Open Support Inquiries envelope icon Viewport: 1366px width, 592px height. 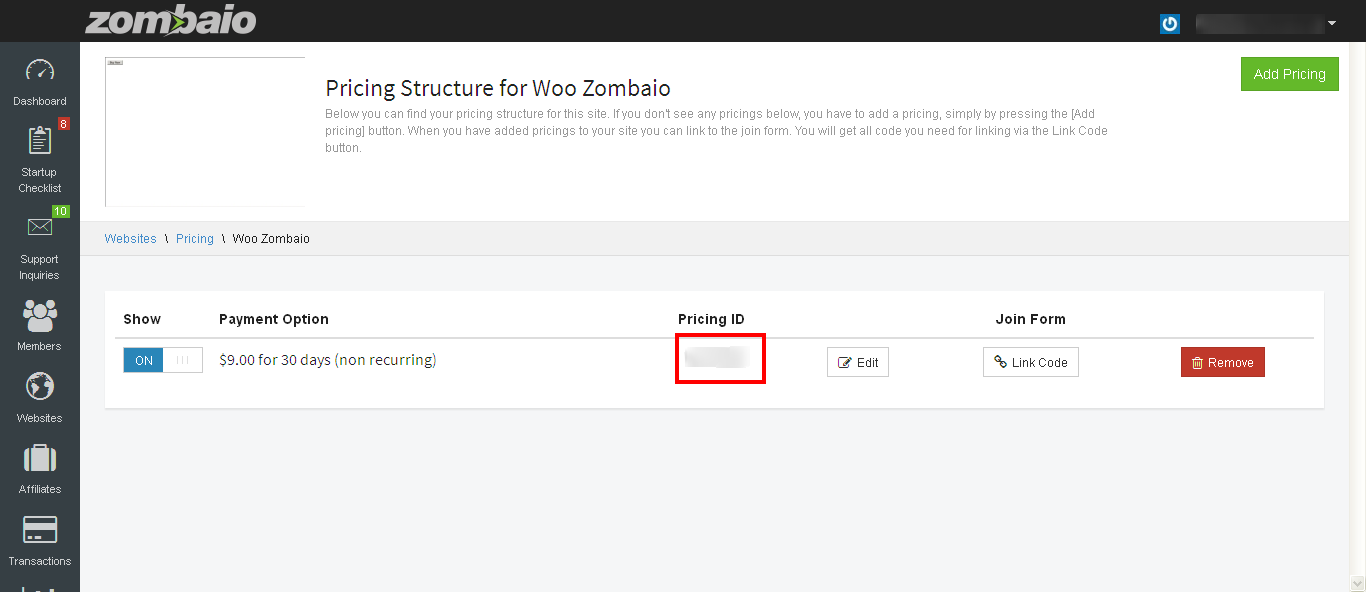[x=40, y=228]
